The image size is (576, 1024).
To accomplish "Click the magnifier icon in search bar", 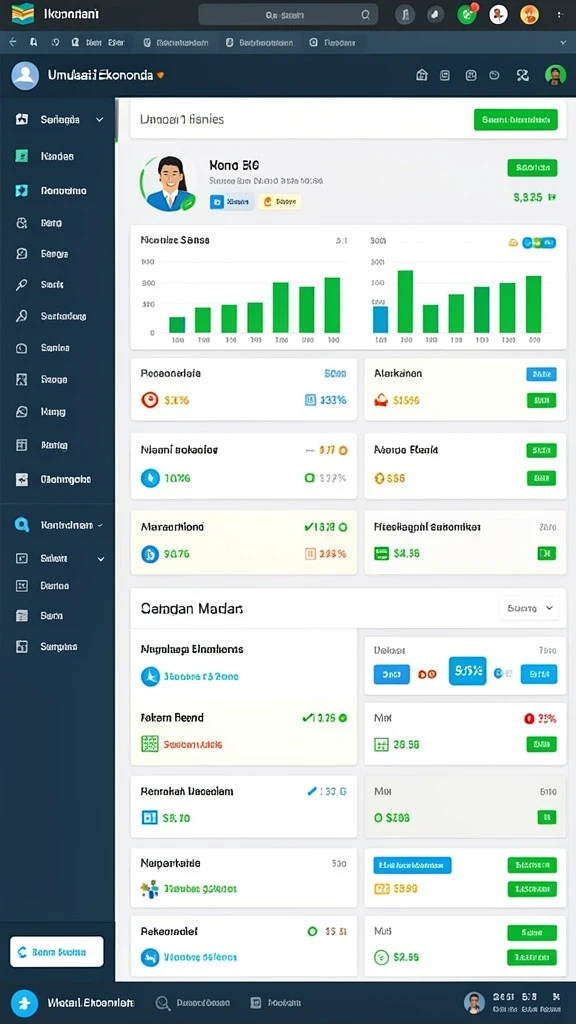I will [366, 14].
